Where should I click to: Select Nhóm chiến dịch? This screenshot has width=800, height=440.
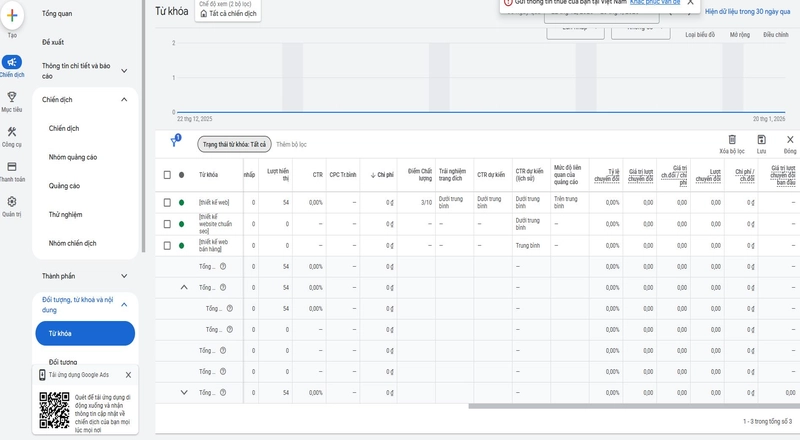(72, 243)
